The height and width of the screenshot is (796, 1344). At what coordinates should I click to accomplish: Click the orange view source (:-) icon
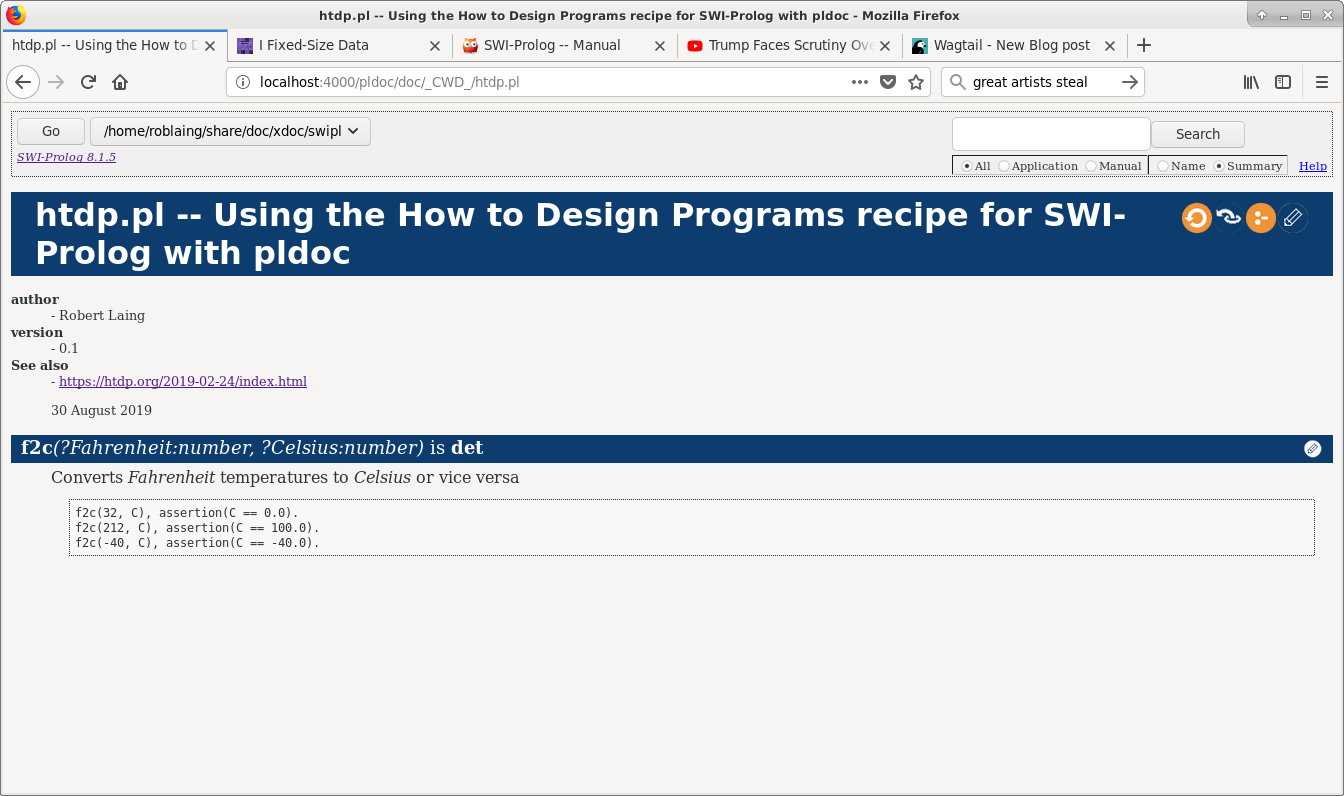(x=1261, y=218)
